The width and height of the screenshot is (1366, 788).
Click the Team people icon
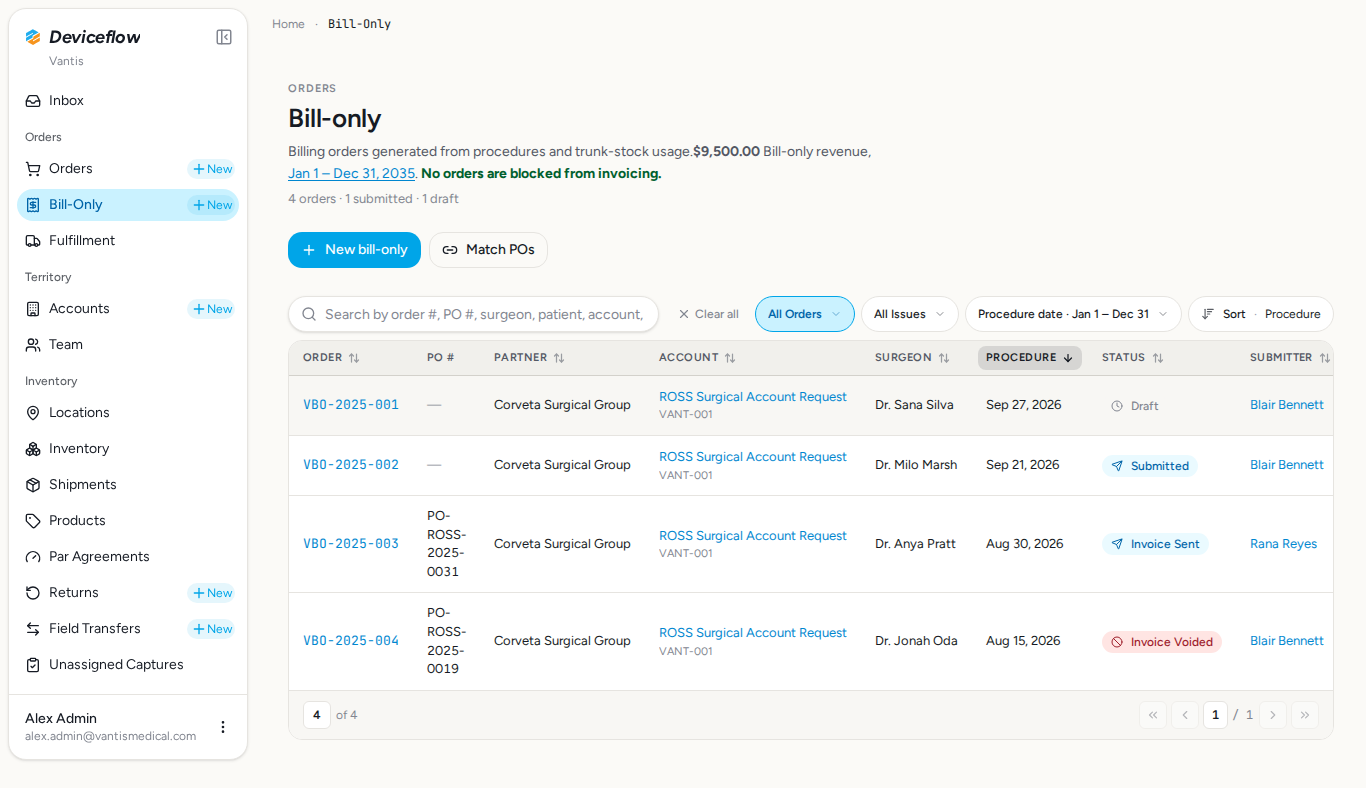click(x=33, y=345)
